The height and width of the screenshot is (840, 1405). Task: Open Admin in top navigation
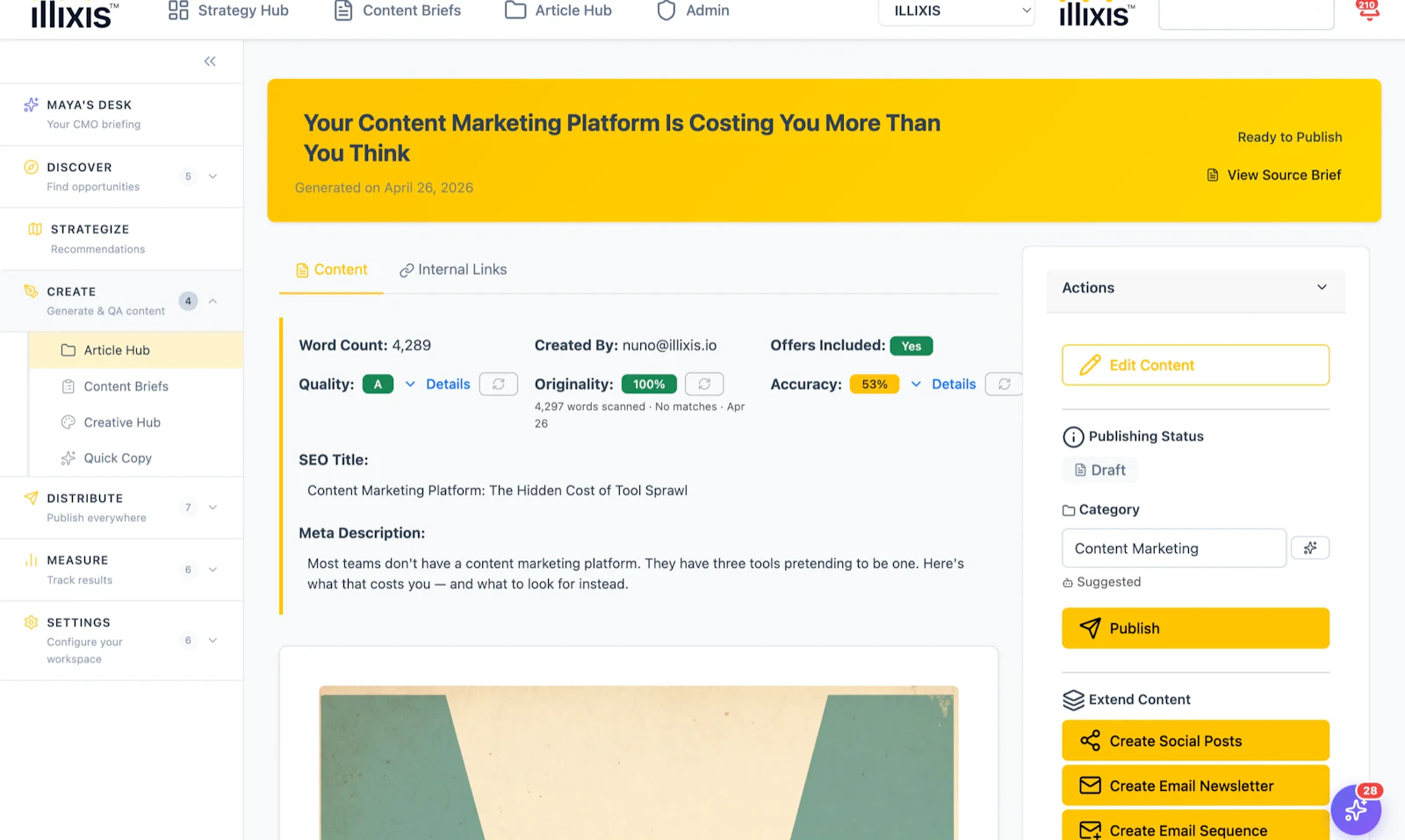pyautogui.click(x=694, y=11)
